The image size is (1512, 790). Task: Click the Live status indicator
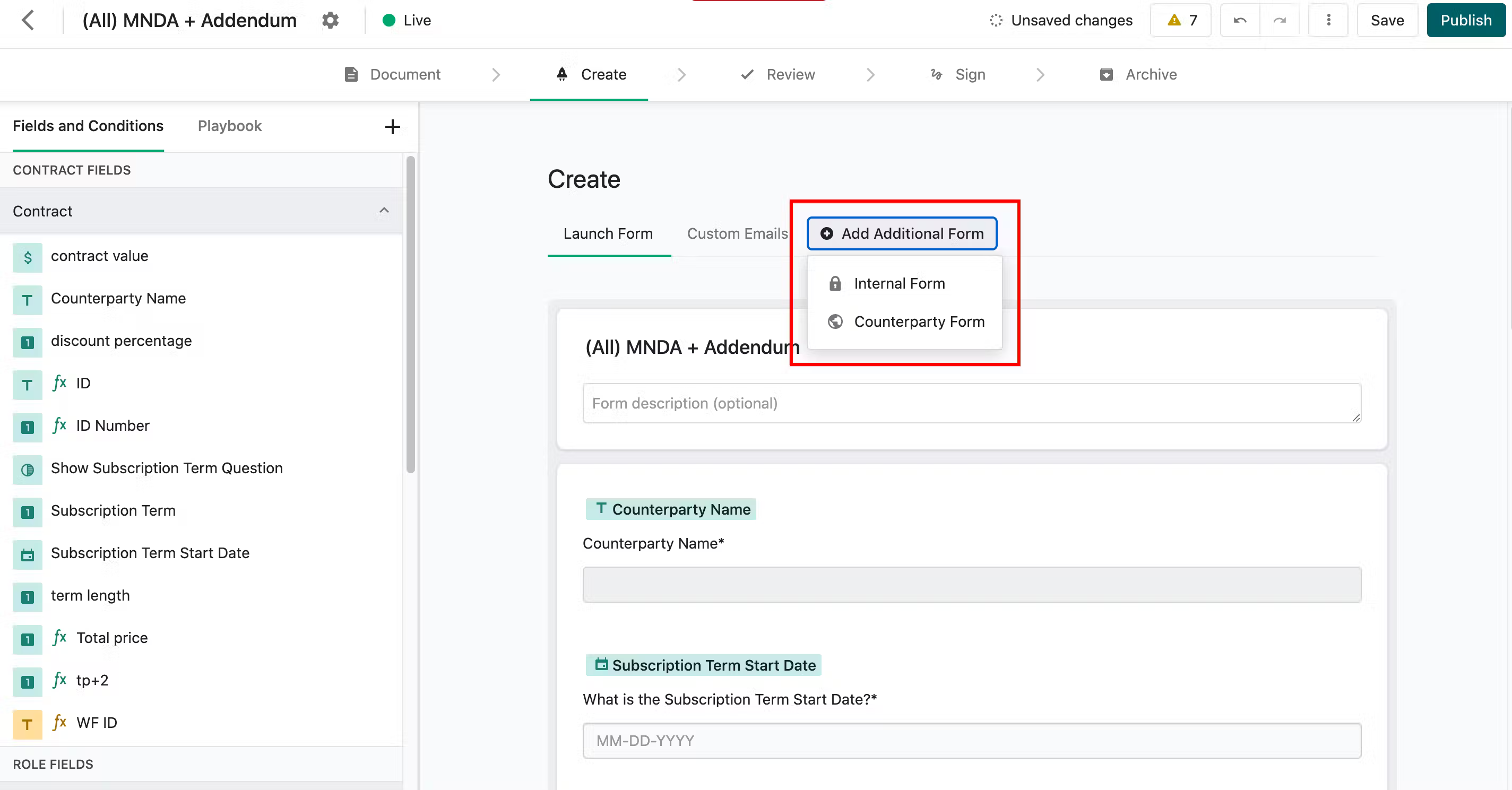pyautogui.click(x=405, y=20)
